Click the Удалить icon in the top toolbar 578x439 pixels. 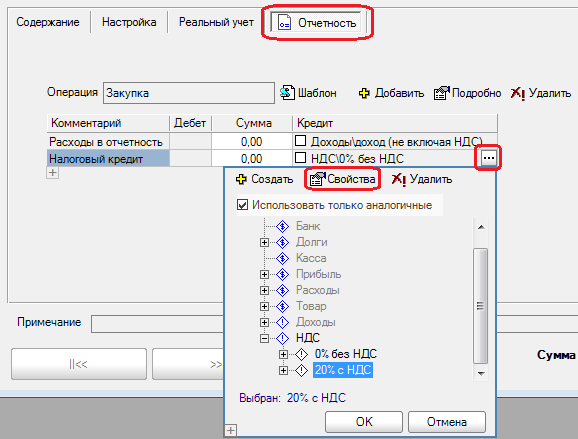click(518, 93)
